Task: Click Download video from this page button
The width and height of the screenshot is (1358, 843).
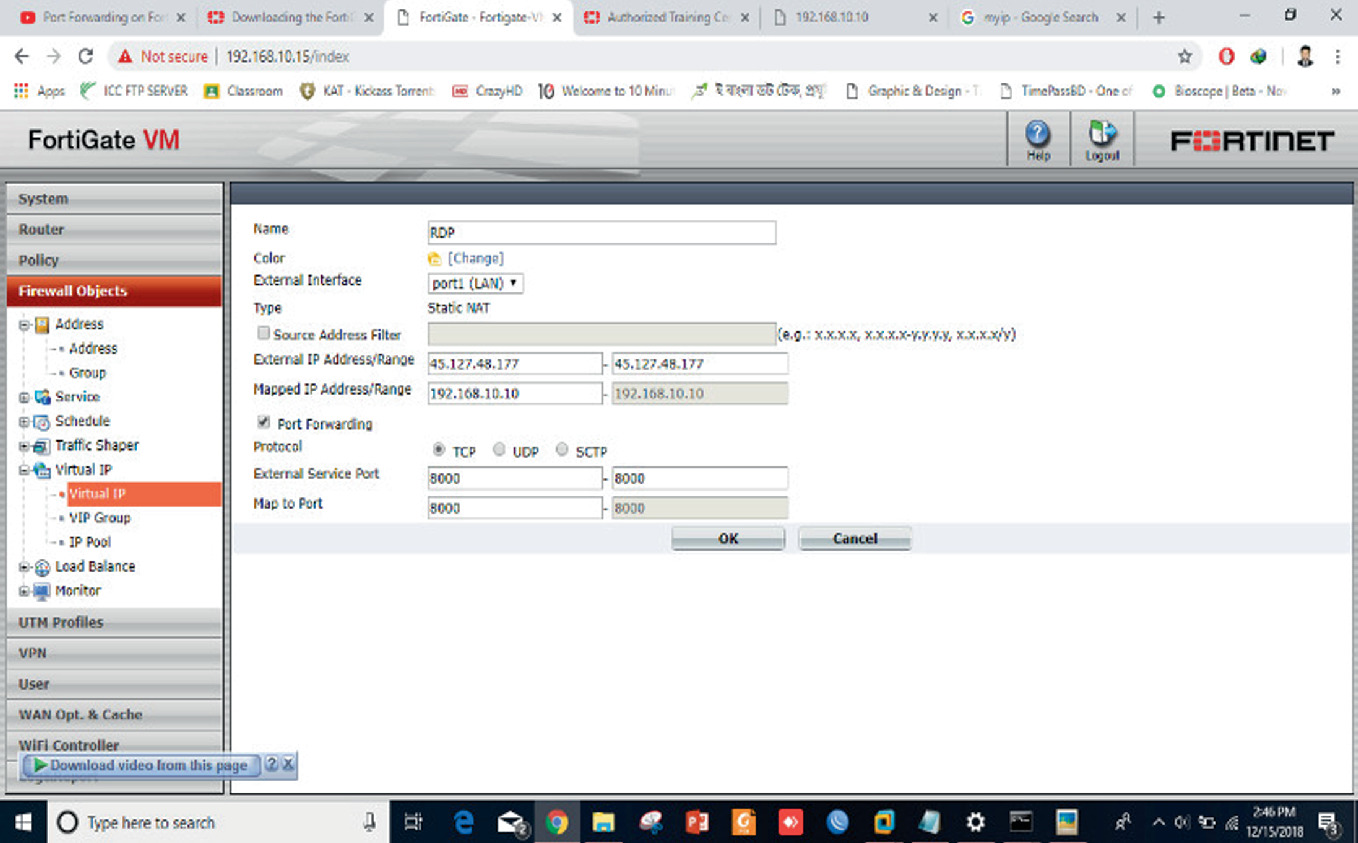Action: pos(141,765)
